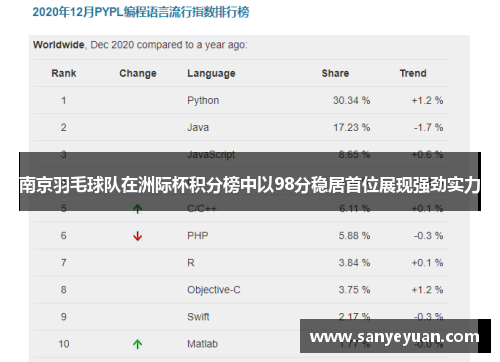Click the Trend column header
The width and height of the screenshot is (500, 362).
[413, 73]
